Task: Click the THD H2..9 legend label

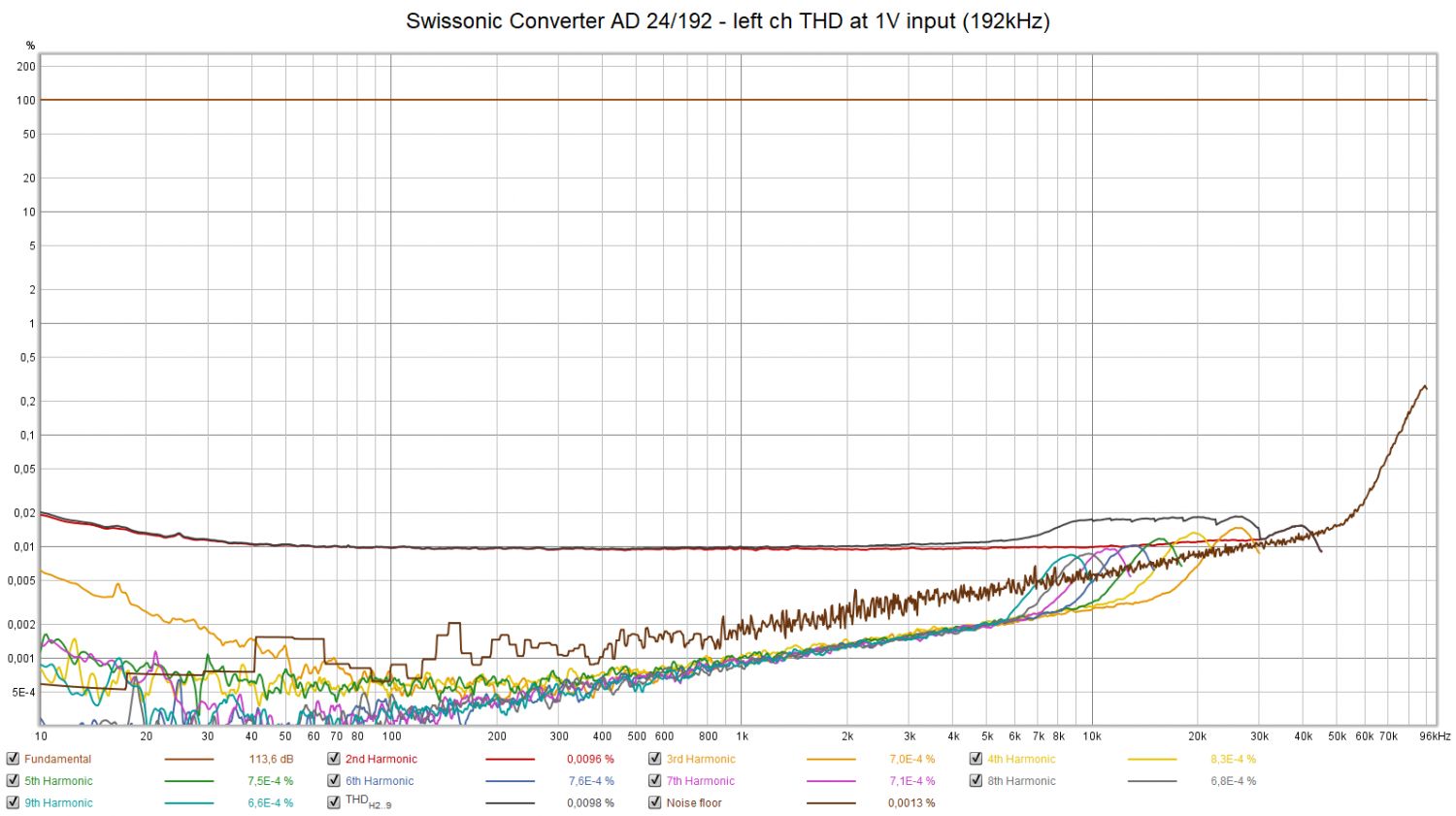Action: click(x=369, y=801)
